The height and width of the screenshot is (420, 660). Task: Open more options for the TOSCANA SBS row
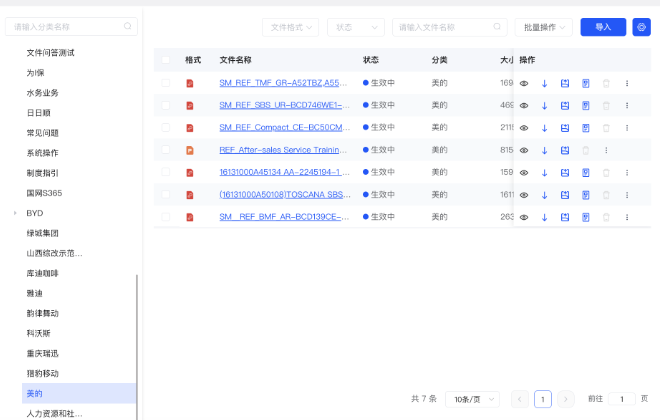[x=627, y=194]
